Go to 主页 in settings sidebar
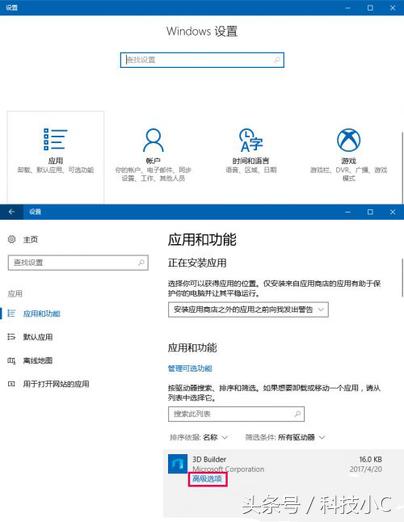This screenshot has height=522, width=404. click(30, 239)
